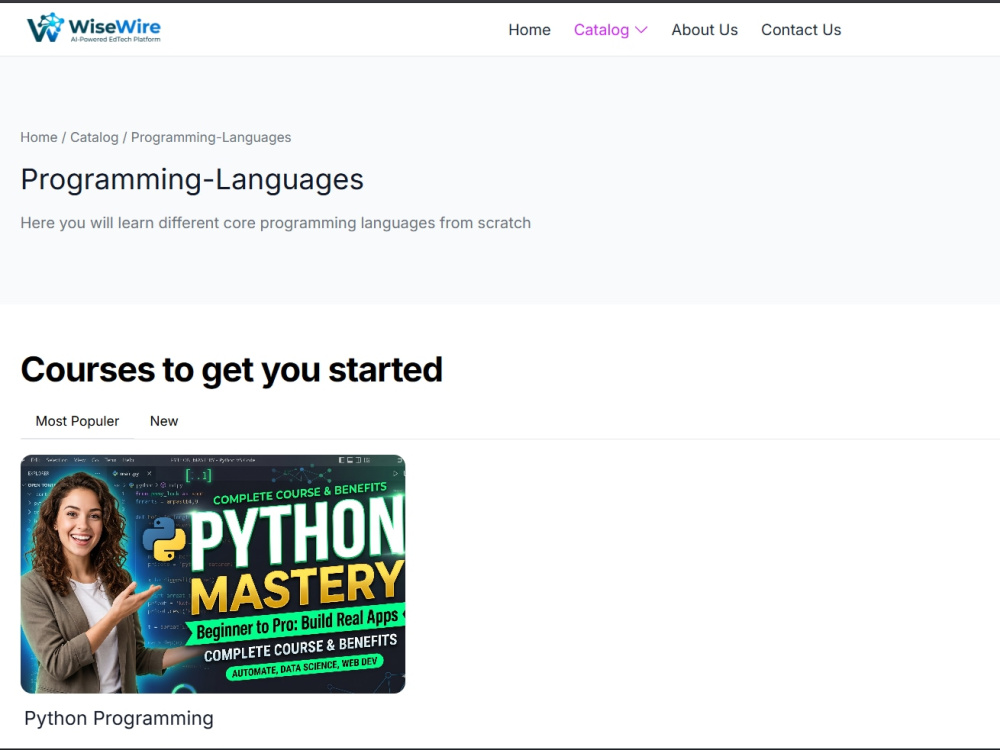Select the Most Populer tab
This screenshot has height=750, width=1000.
77,421
